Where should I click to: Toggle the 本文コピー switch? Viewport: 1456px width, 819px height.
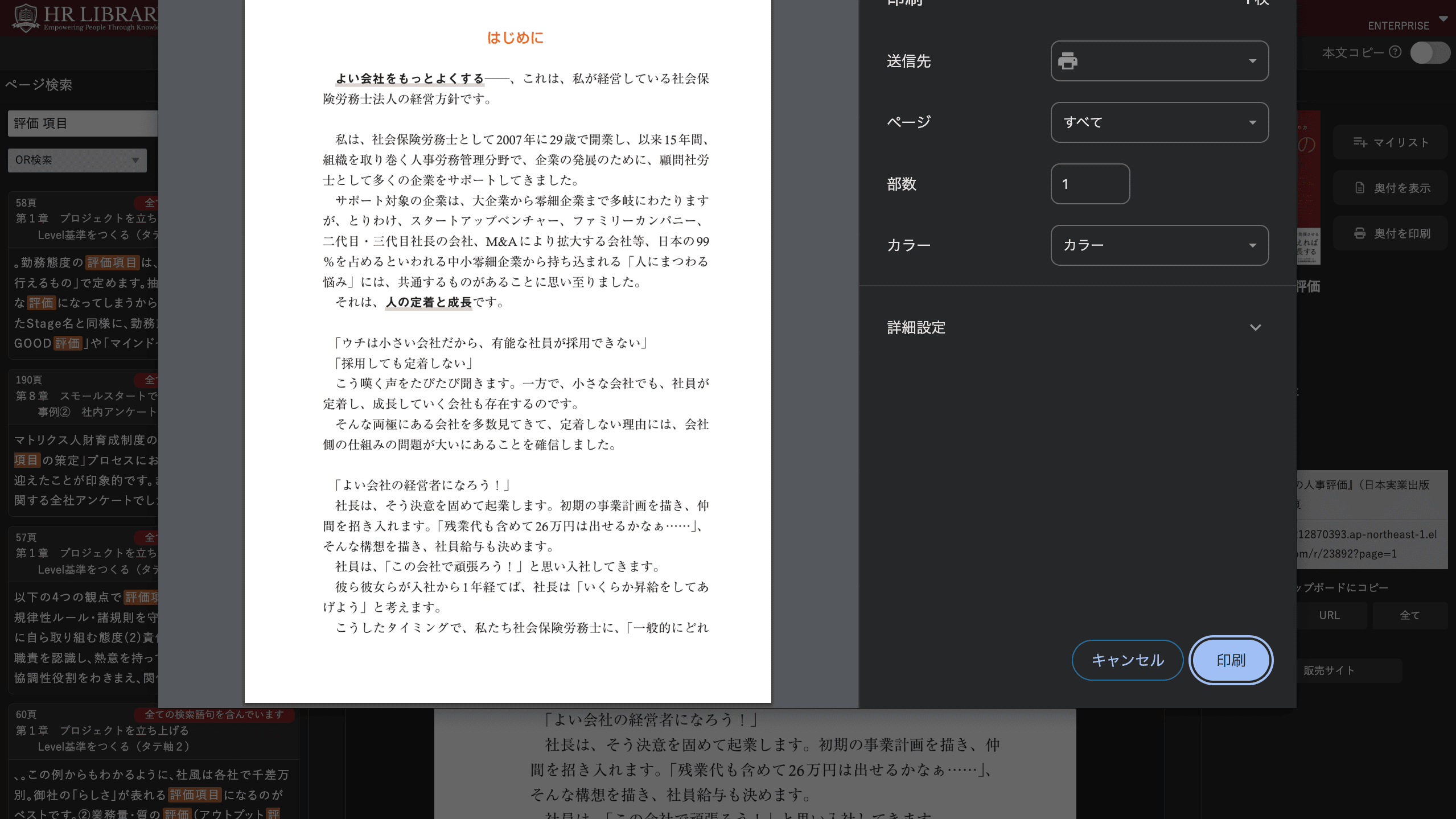1429,53
